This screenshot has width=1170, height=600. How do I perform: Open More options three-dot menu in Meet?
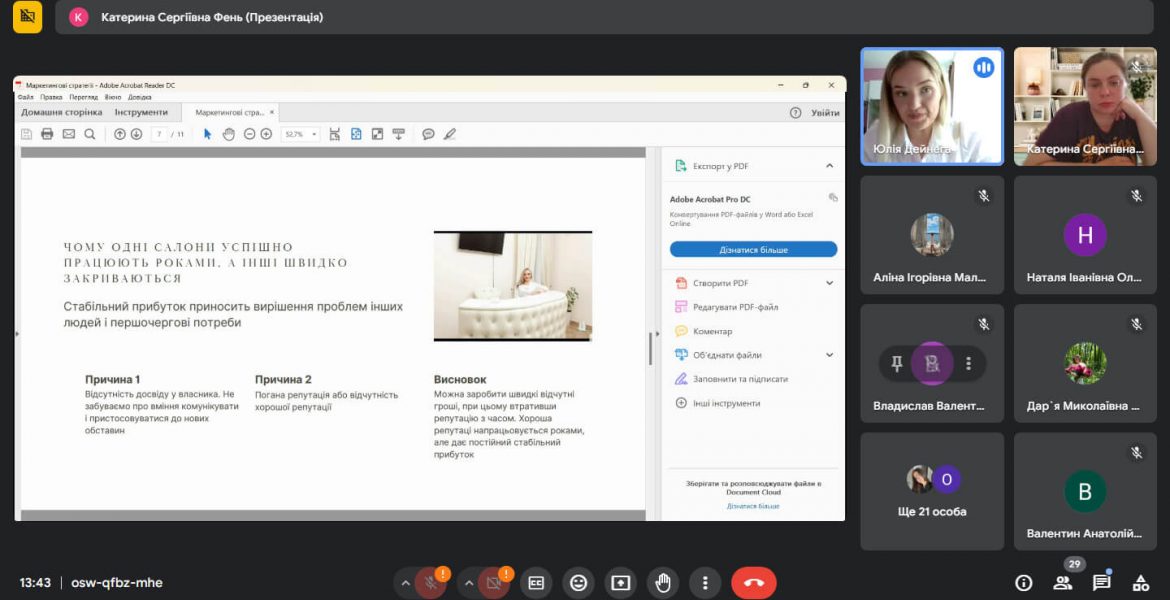705,583
